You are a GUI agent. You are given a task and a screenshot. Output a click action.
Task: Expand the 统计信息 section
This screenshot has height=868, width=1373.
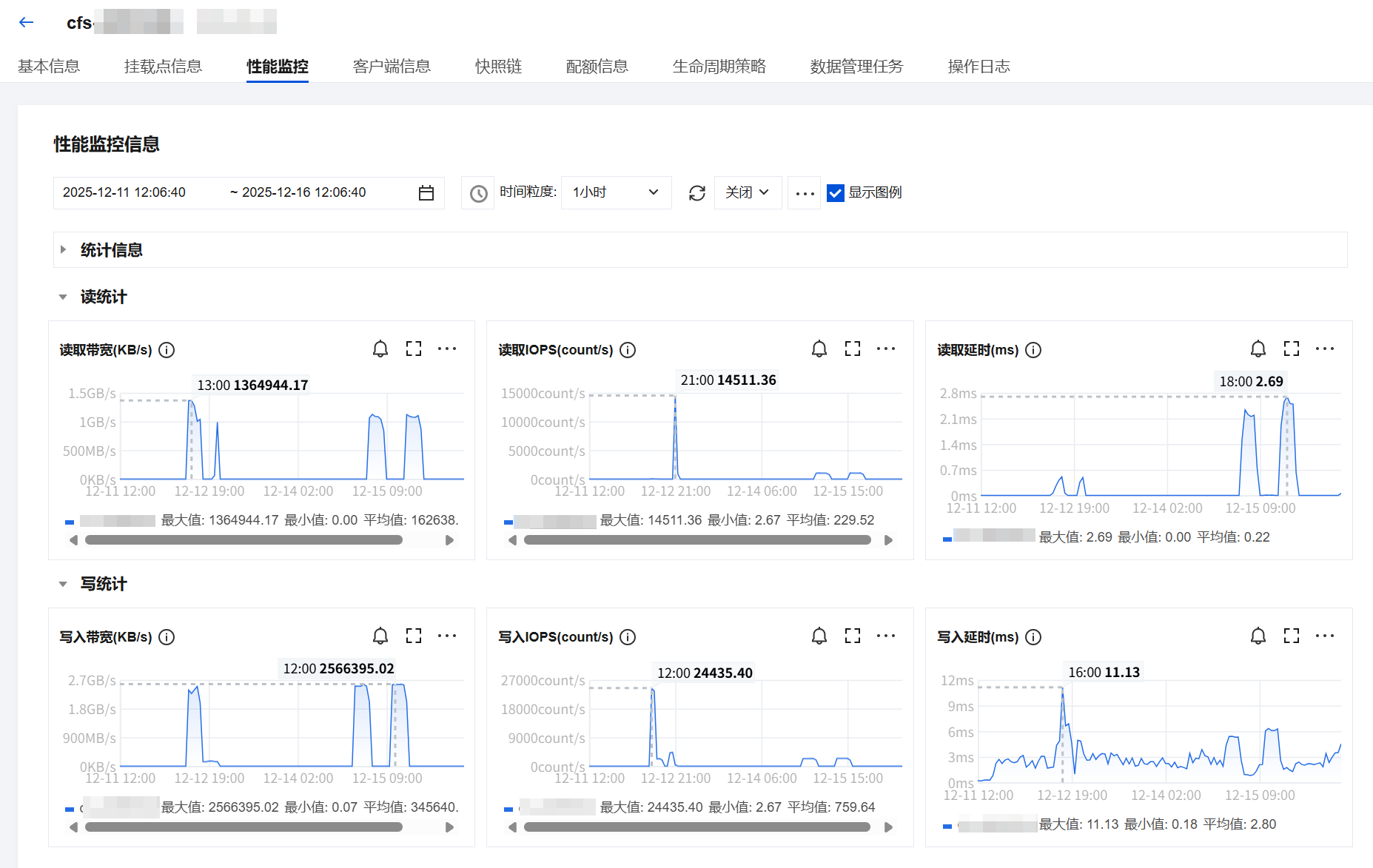pos(64,250)
